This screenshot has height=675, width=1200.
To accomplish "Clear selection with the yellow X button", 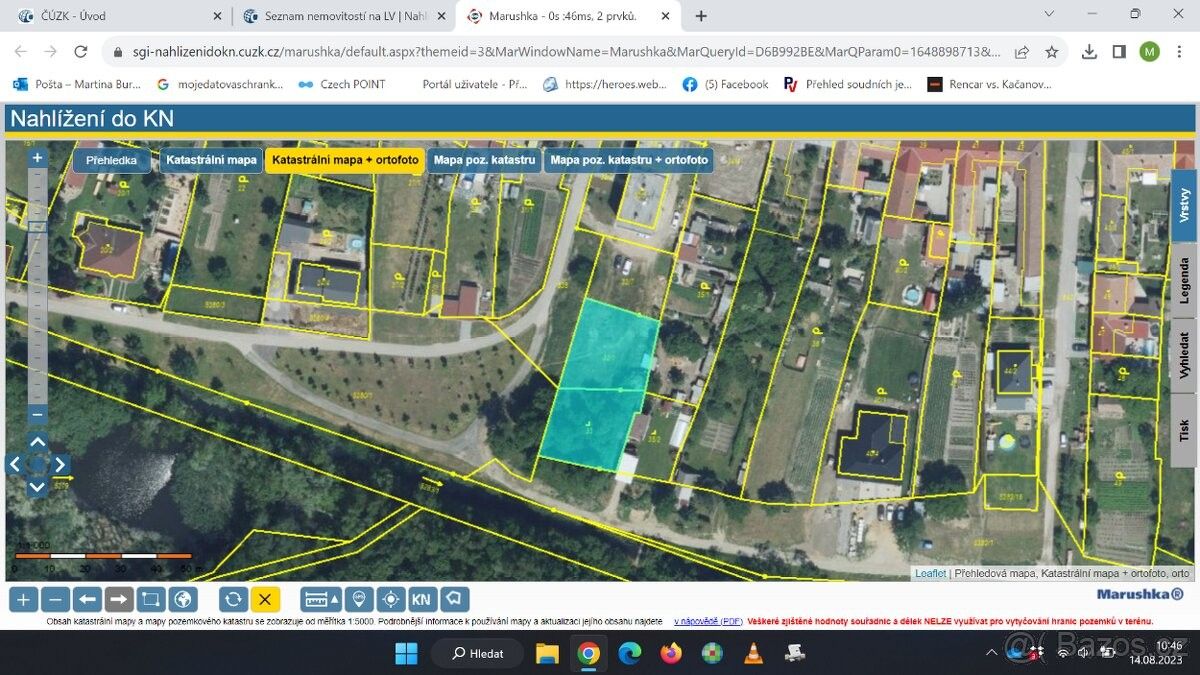I will click(265, 599).
